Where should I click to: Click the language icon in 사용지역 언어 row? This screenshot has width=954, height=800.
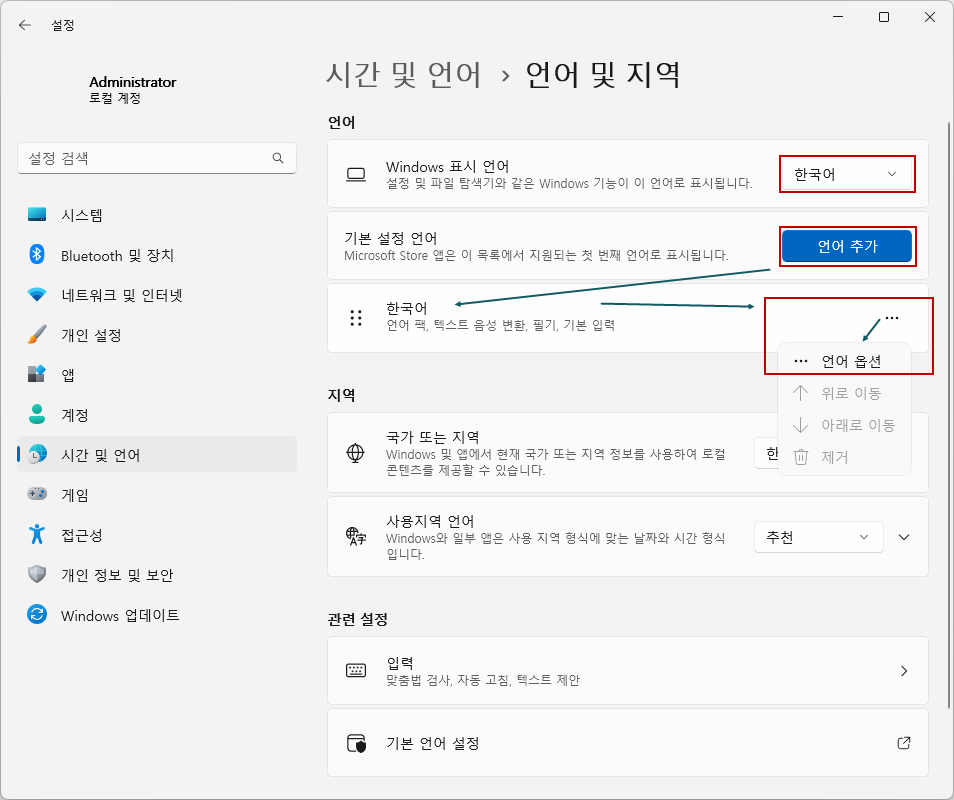tap(356, 537)
